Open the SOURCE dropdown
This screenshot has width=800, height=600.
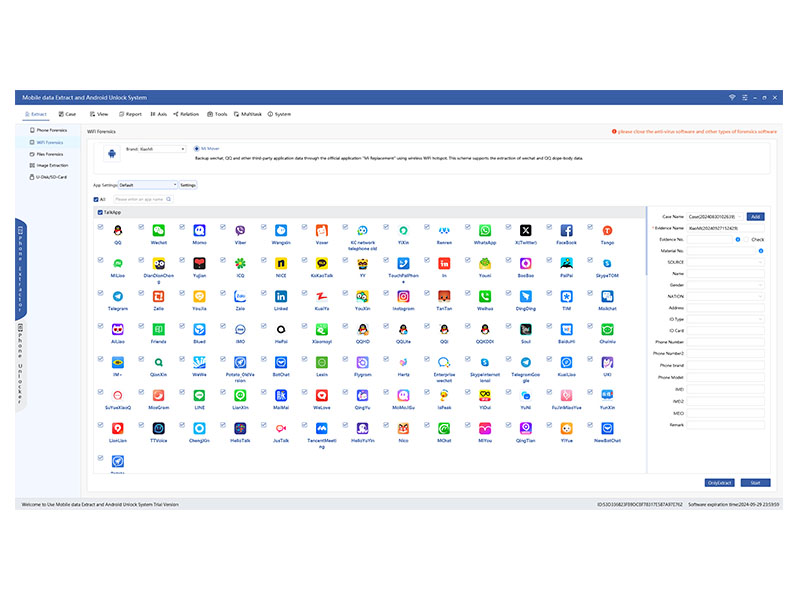point(726,262)
